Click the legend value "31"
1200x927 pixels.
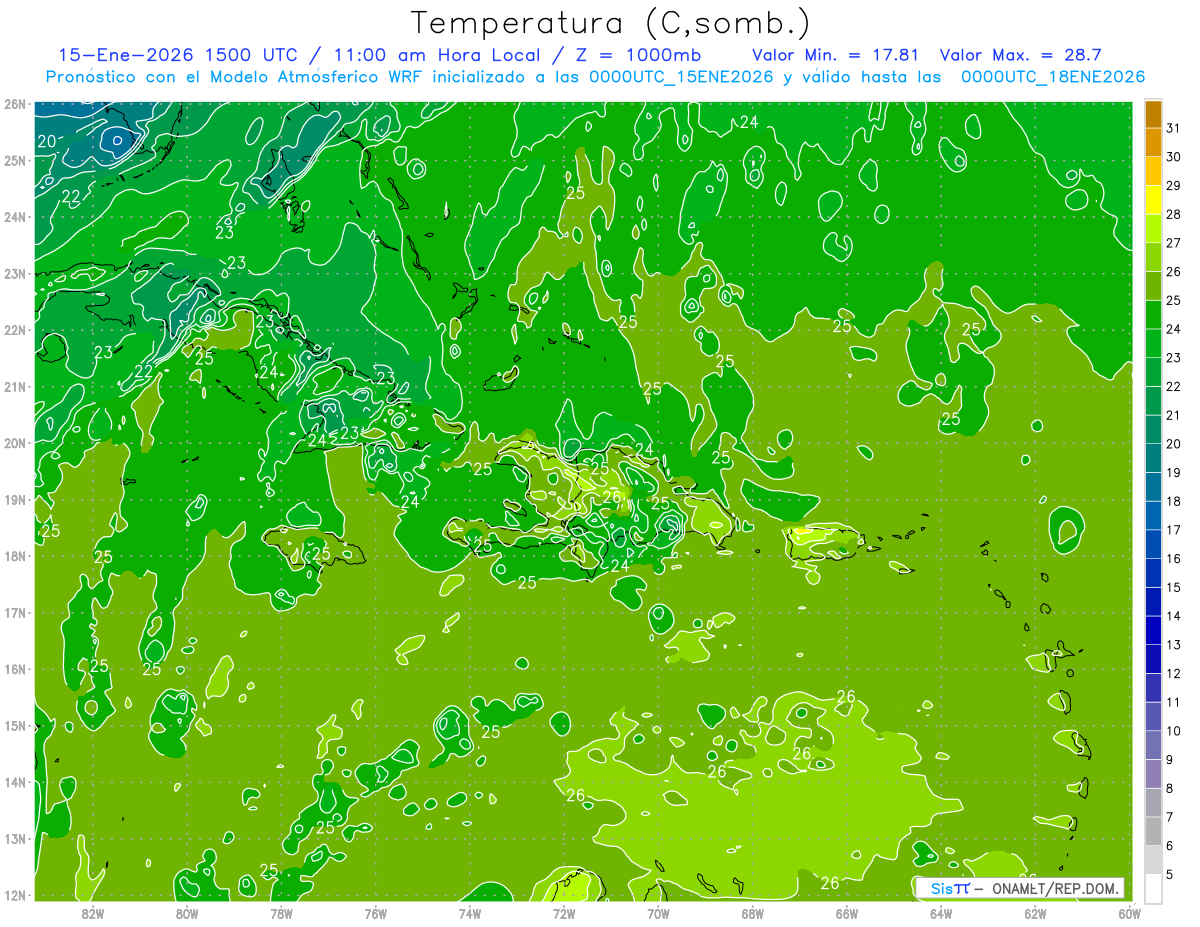click(1173, 128)
